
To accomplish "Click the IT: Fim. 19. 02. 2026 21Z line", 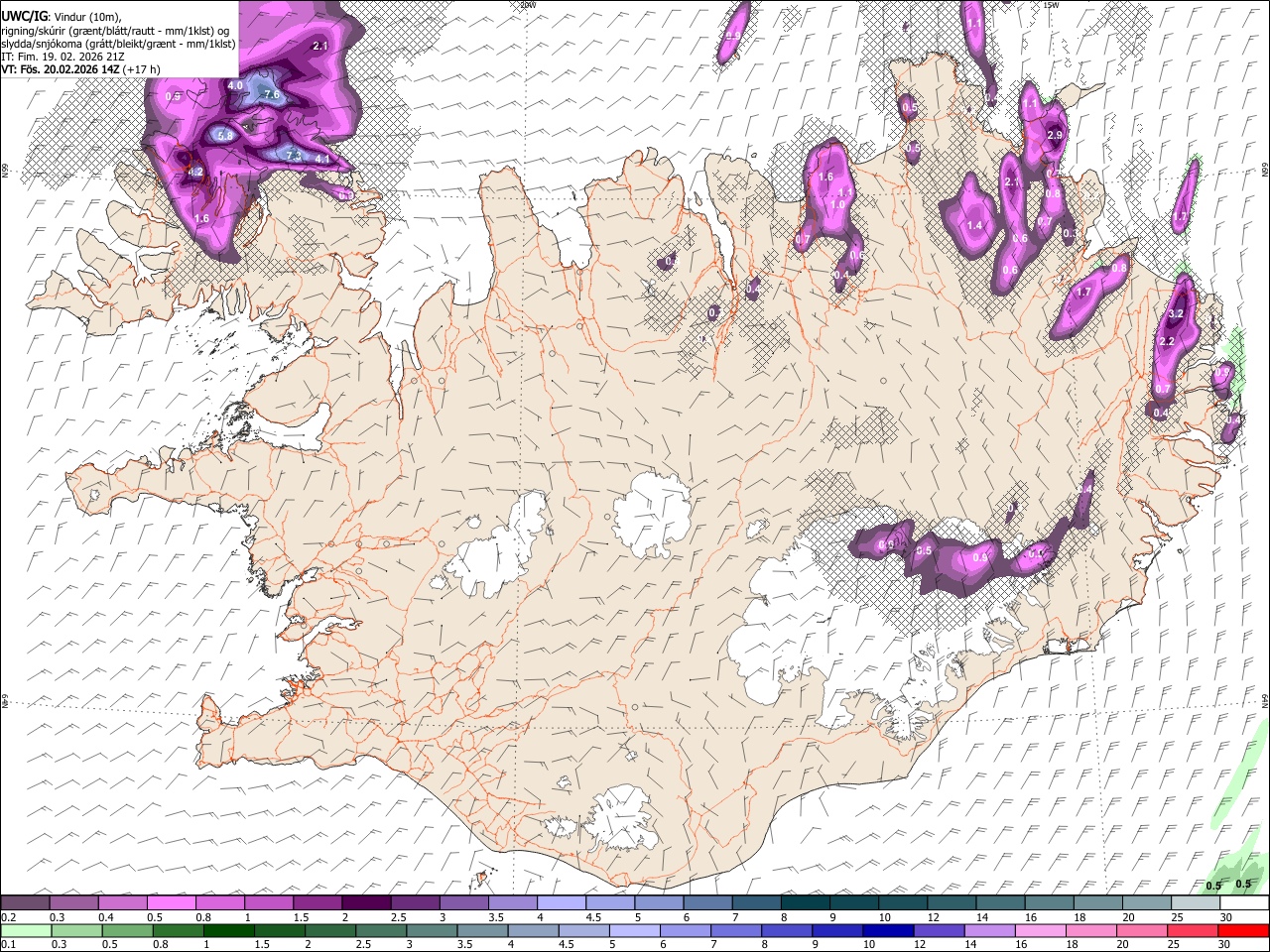I will point(63,57).
